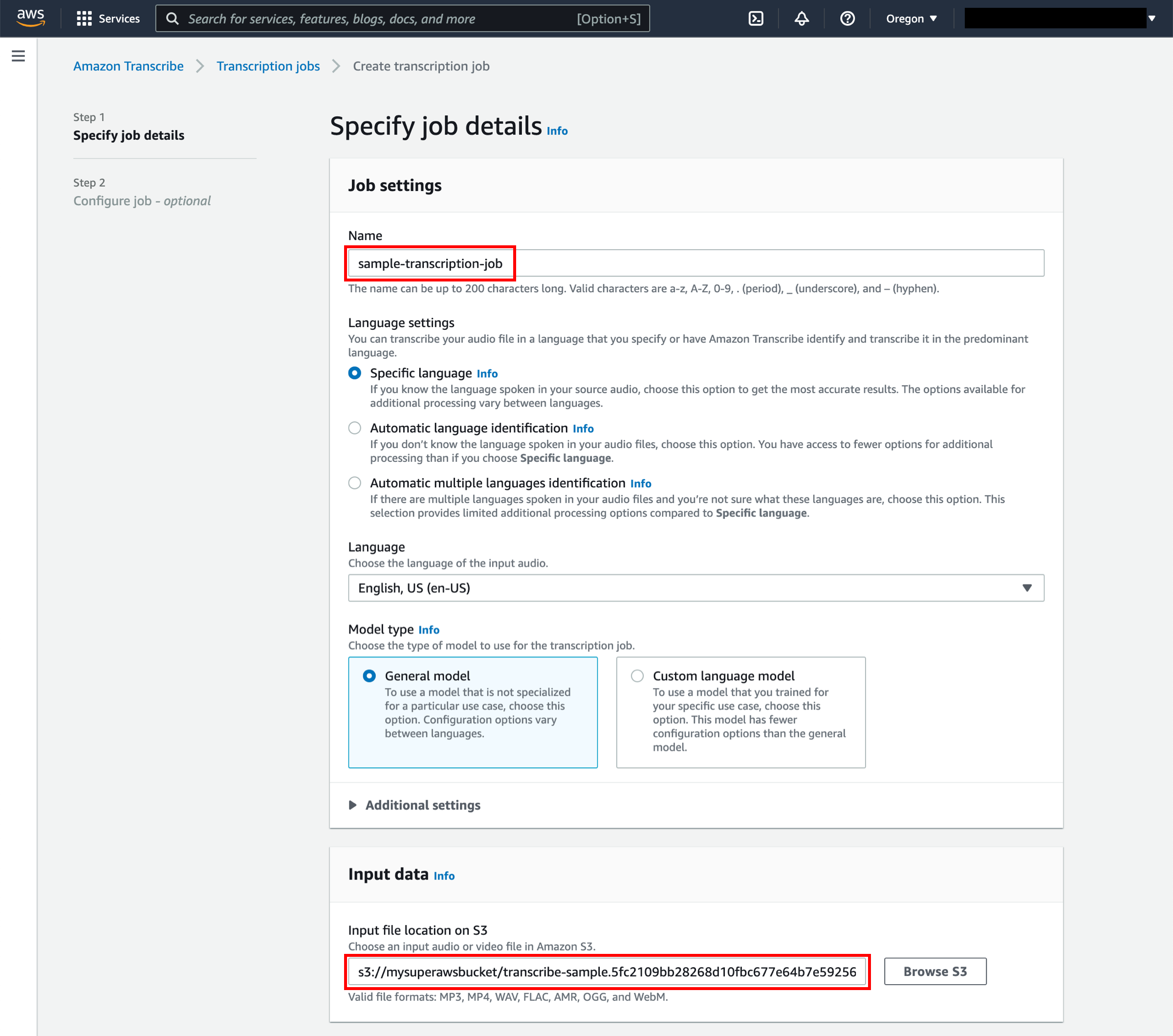Open Info link beside Specify job details
This screenshot has width=1173, height=1036.
coord(557,131)
